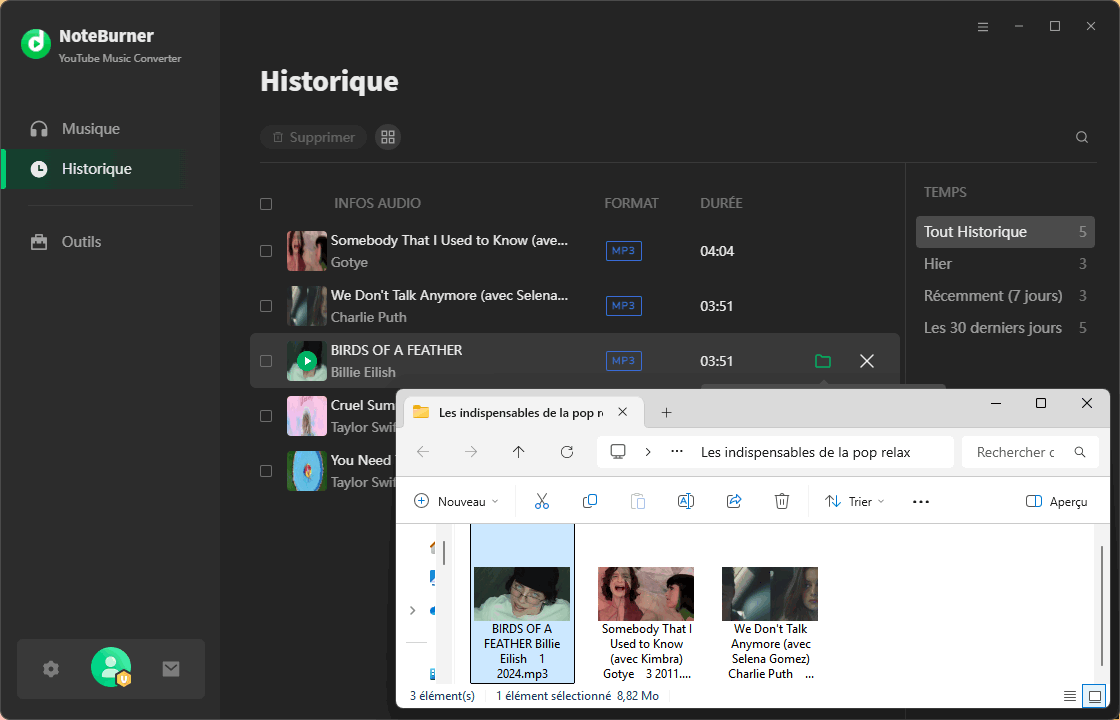
Task: Open the NoteBurner hamburger menu
Action: (x=983, y=26)
